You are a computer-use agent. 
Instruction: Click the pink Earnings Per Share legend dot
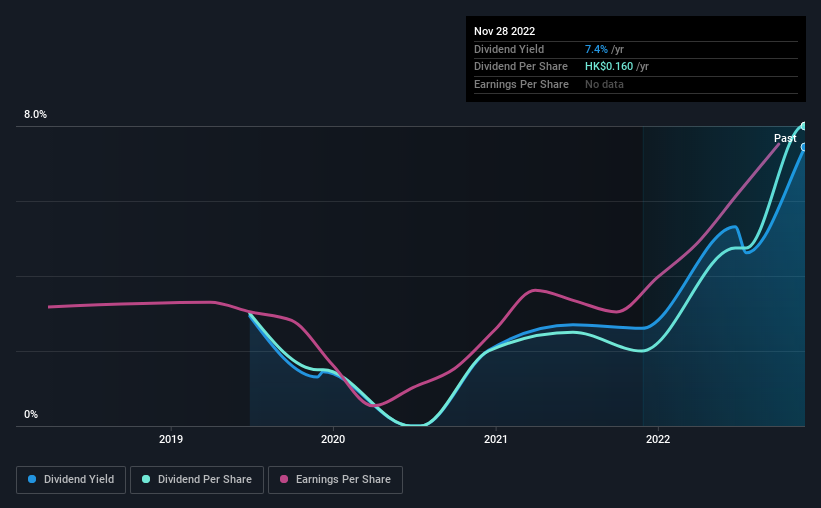[x=284, y=479]
